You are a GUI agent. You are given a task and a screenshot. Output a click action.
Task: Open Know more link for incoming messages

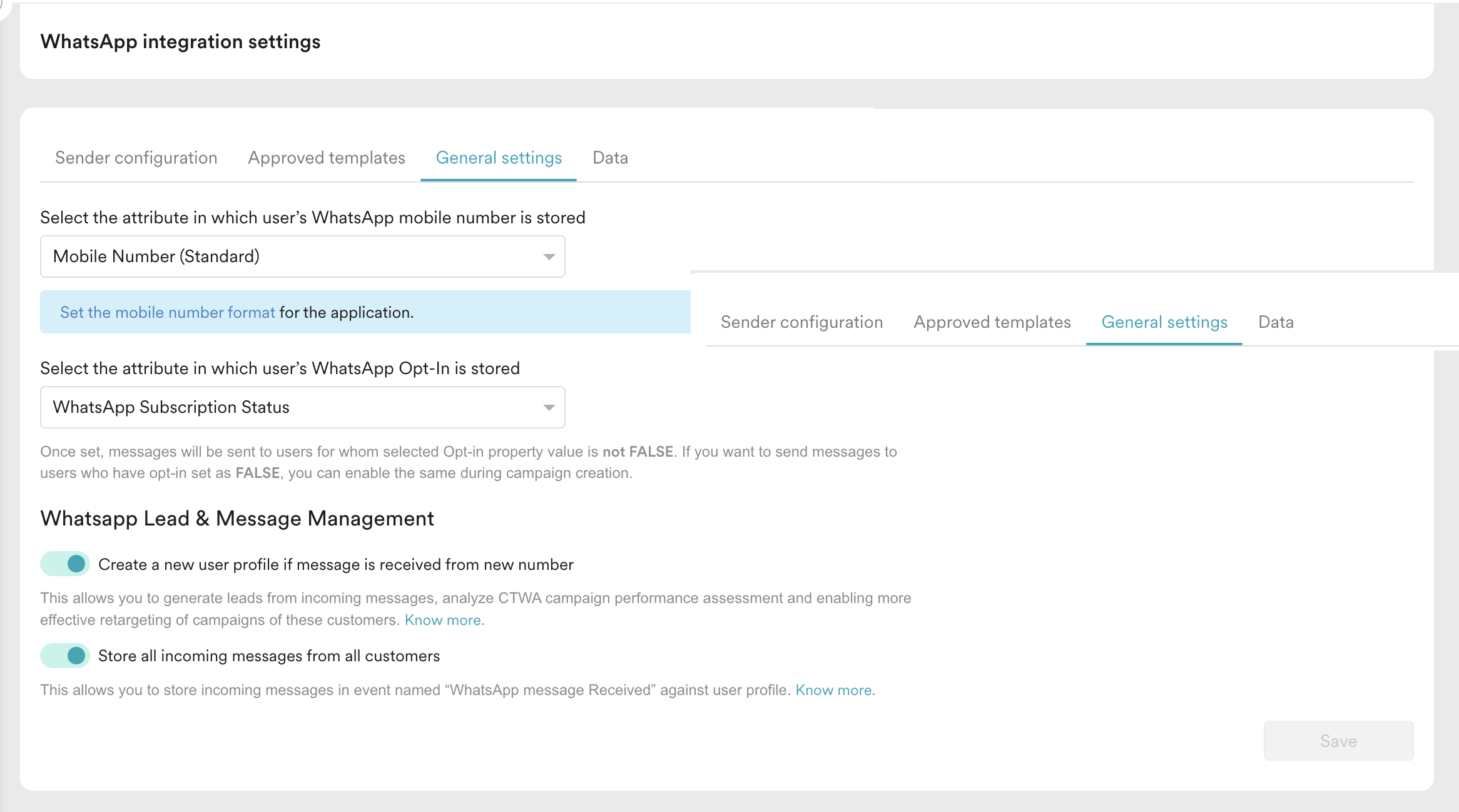coord(835,690)
